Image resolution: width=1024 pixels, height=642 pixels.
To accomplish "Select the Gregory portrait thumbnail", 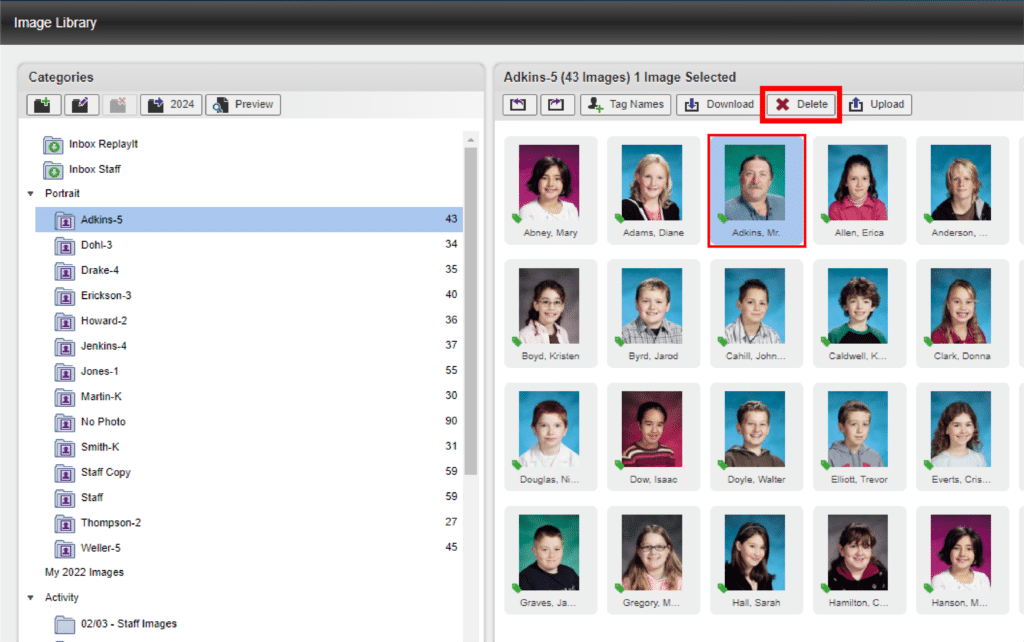I will point(653,560).
